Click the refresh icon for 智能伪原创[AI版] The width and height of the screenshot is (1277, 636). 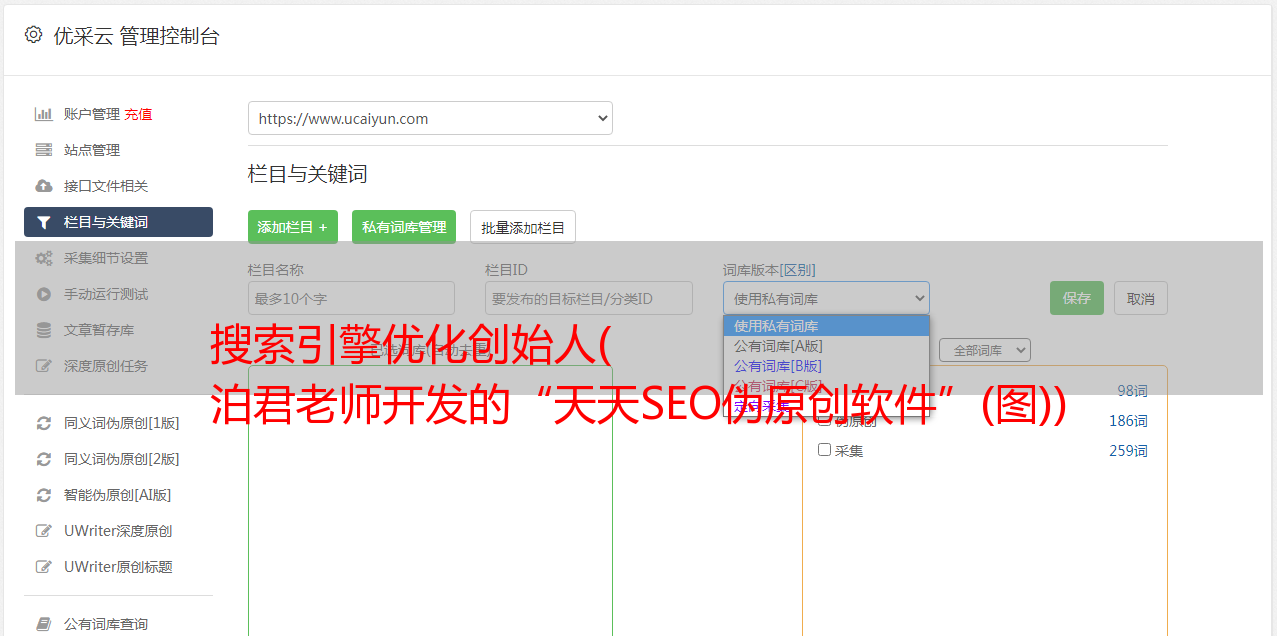[44, 495]
